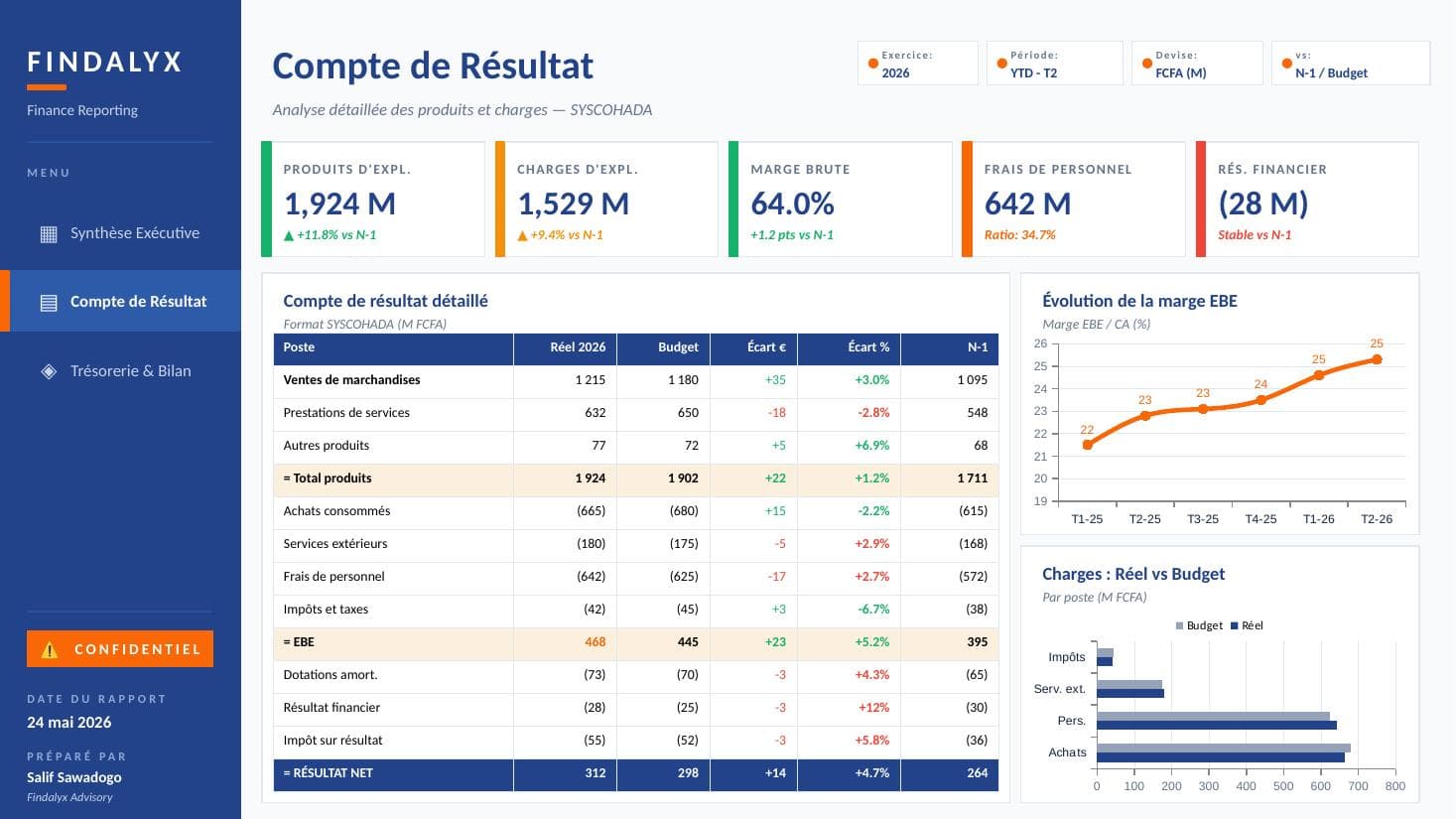This screenshot has width=1456, height=819.
Task: Open the Période YTD - T2 filter
Action: [1054, 63]
